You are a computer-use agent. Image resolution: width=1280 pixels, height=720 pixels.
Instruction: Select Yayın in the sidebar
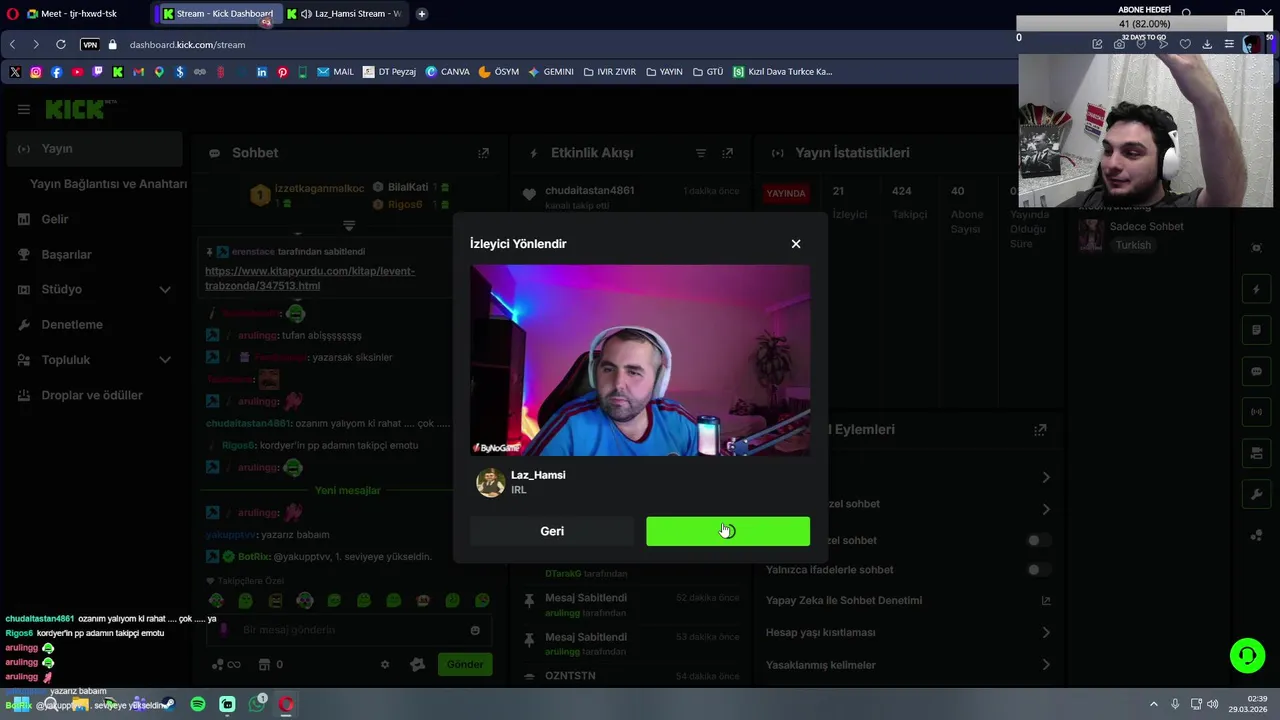click(92, 149)
